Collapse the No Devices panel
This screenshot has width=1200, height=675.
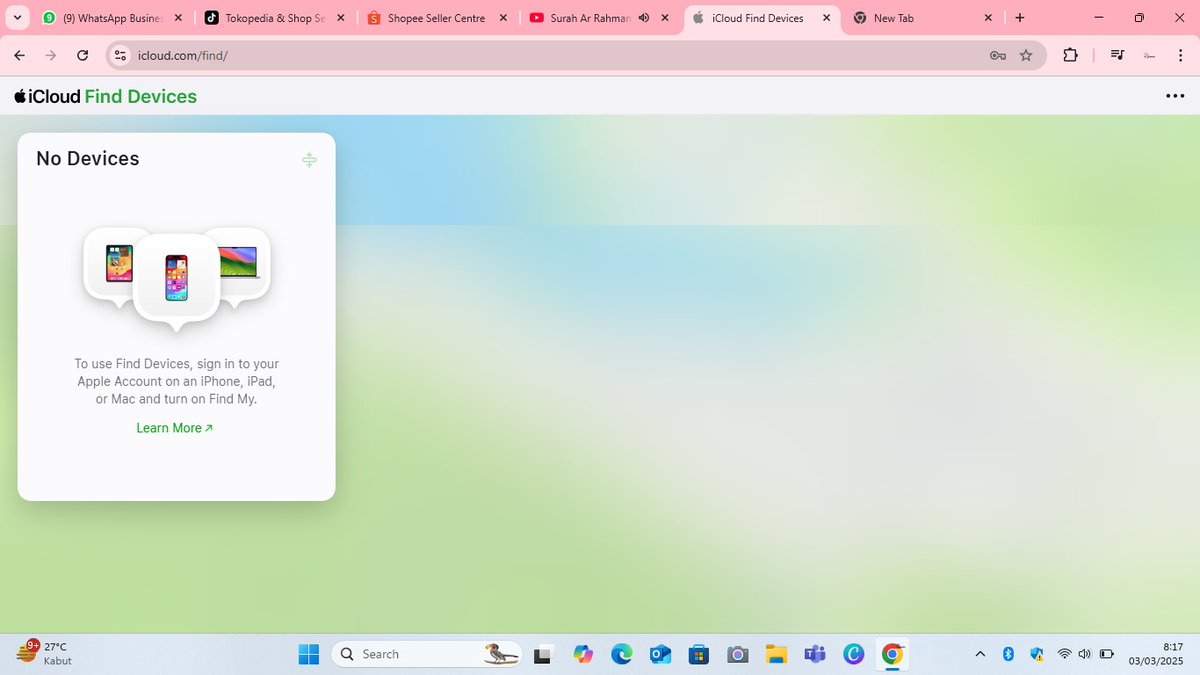[x=309, y=160]
